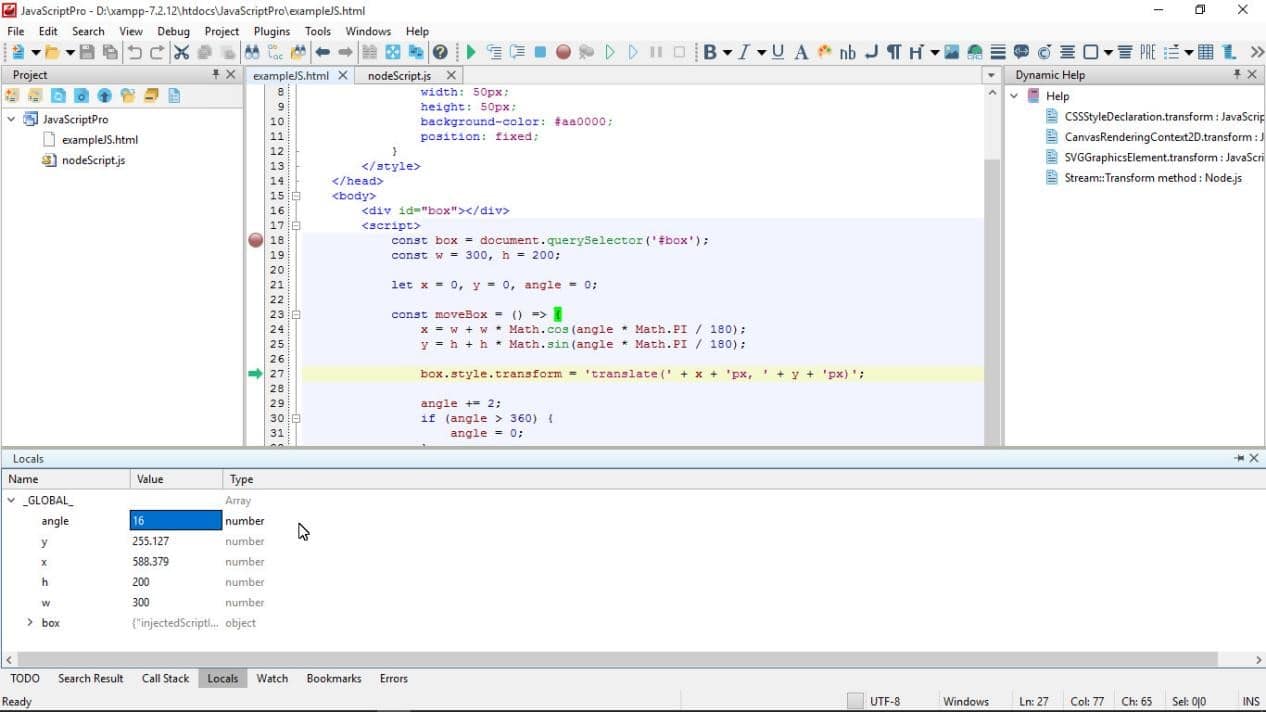The height and width of the screenshot is (712, 1266).
Task: Open New file dropdown arrow
Action: tap(36, 52)
